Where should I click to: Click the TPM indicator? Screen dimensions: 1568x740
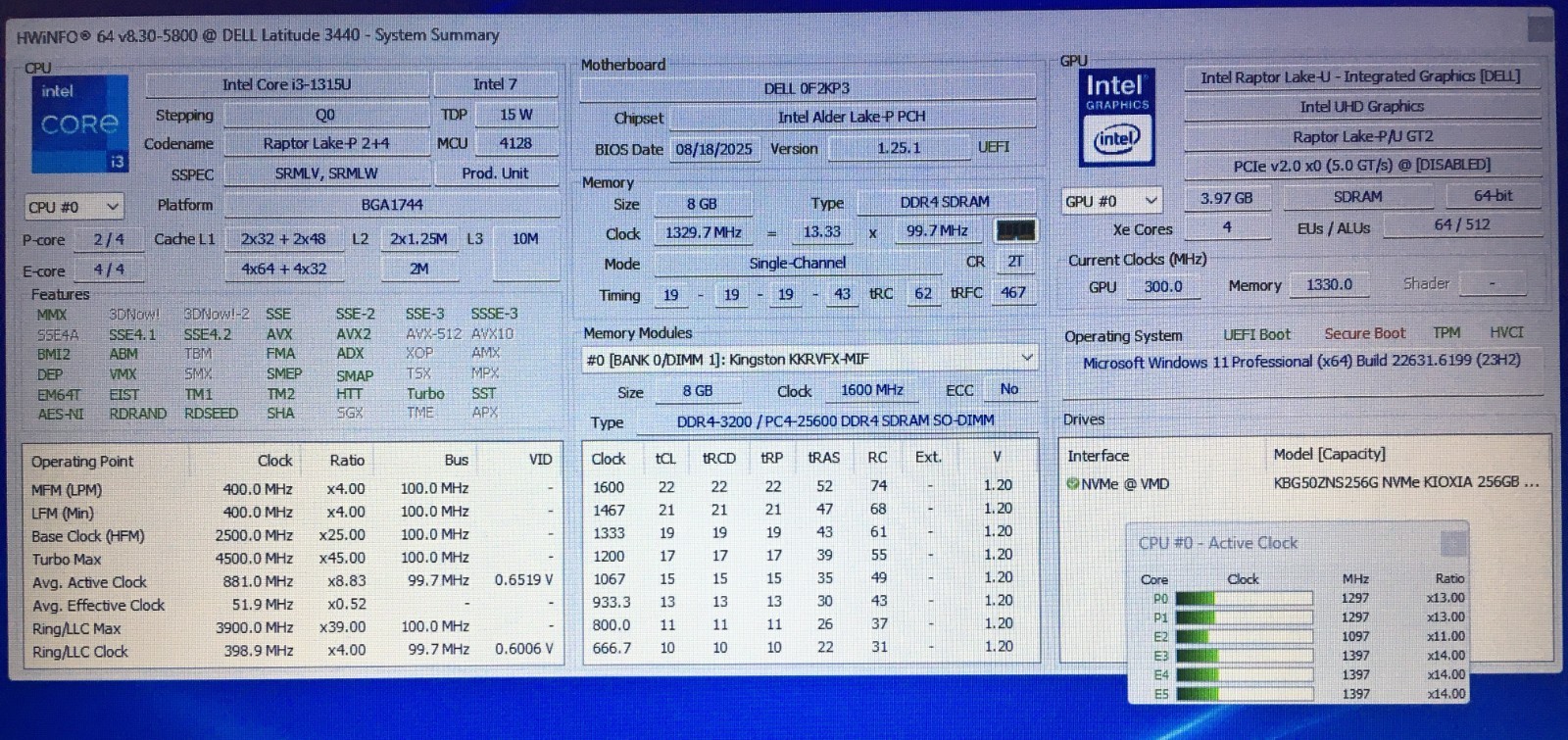pyautogui.click(x=1446, y=332)
